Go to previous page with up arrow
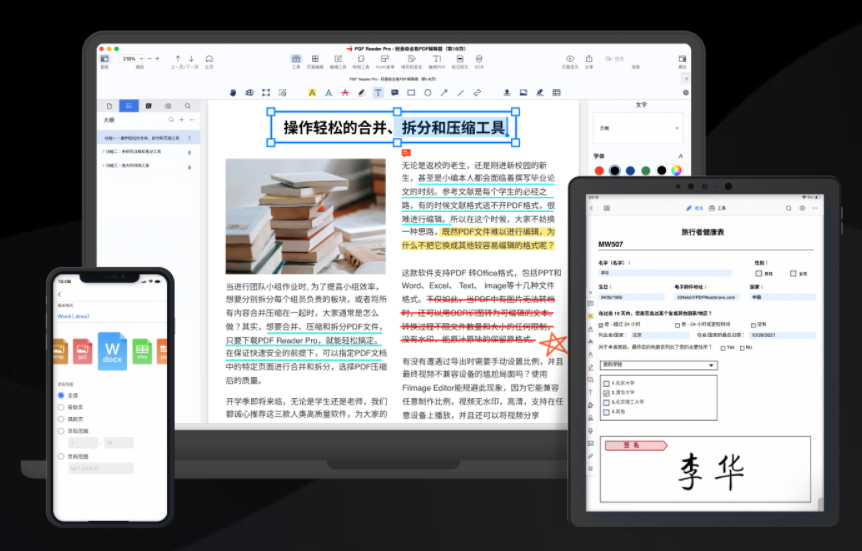The width and height of the screenshot is (862, 551). (178, 58)
